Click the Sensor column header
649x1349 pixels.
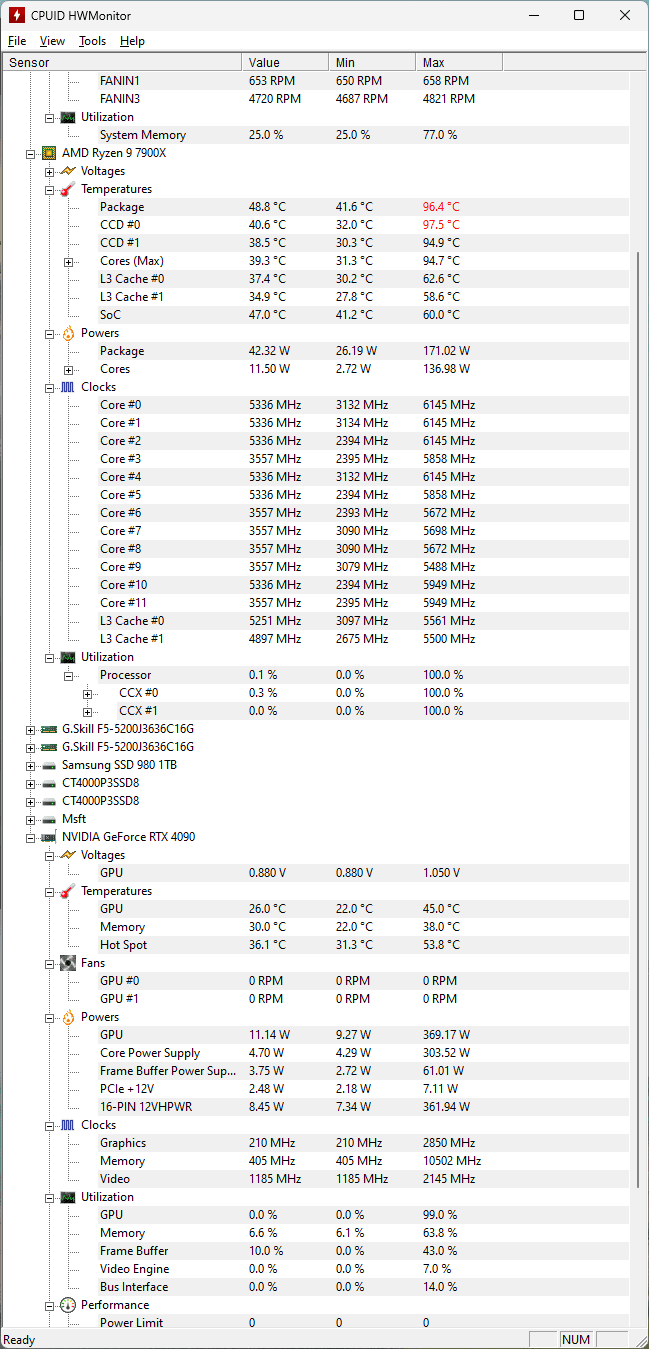[121, 62]
